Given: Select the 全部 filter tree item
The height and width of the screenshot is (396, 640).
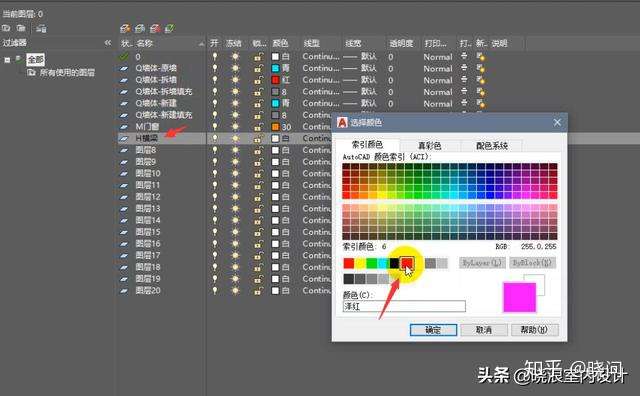Looking at the screenshot, I should coord(35,60).
